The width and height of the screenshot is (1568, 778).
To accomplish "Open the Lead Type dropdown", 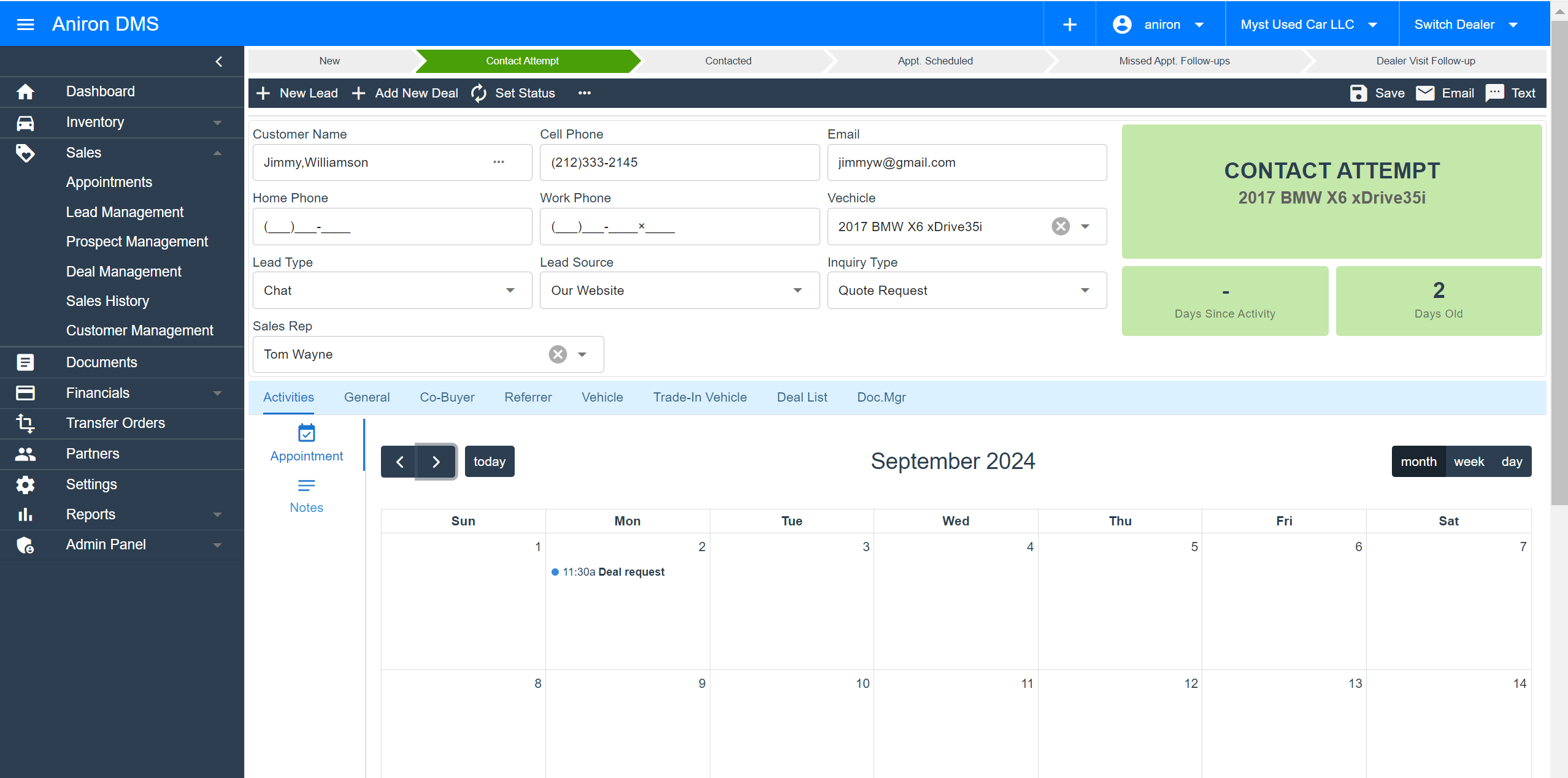I will (510, 291).
